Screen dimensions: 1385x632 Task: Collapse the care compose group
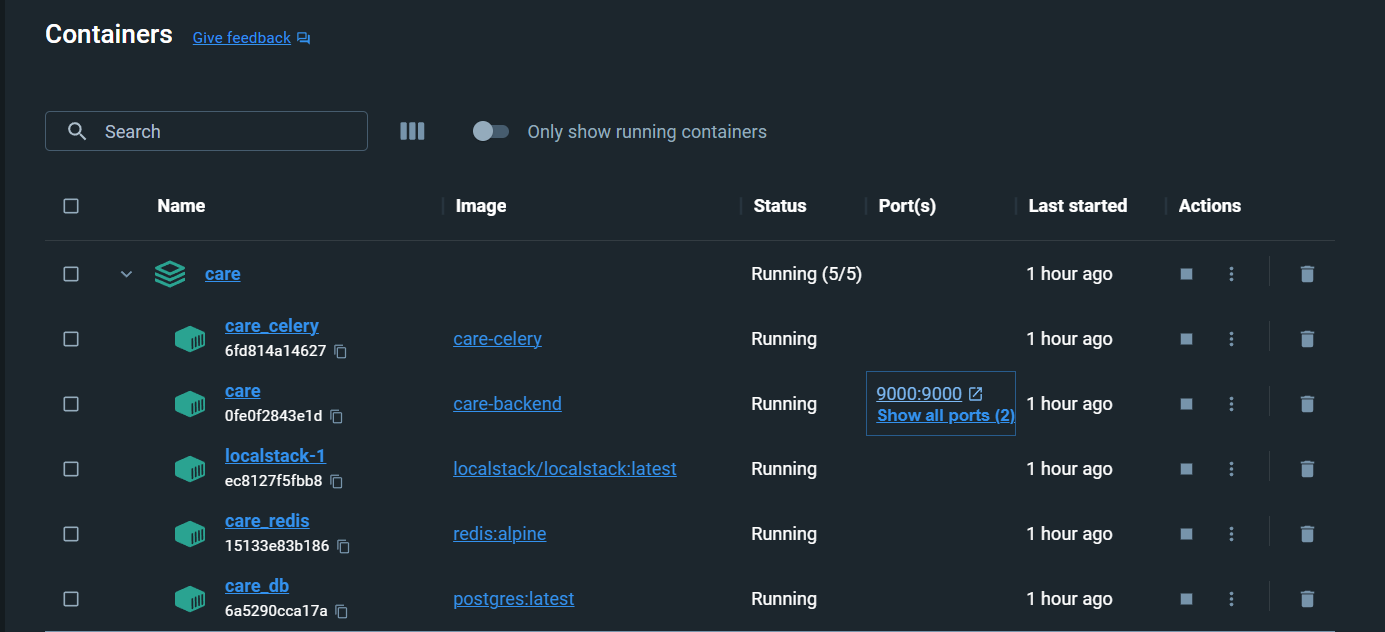tap(125, 273)
